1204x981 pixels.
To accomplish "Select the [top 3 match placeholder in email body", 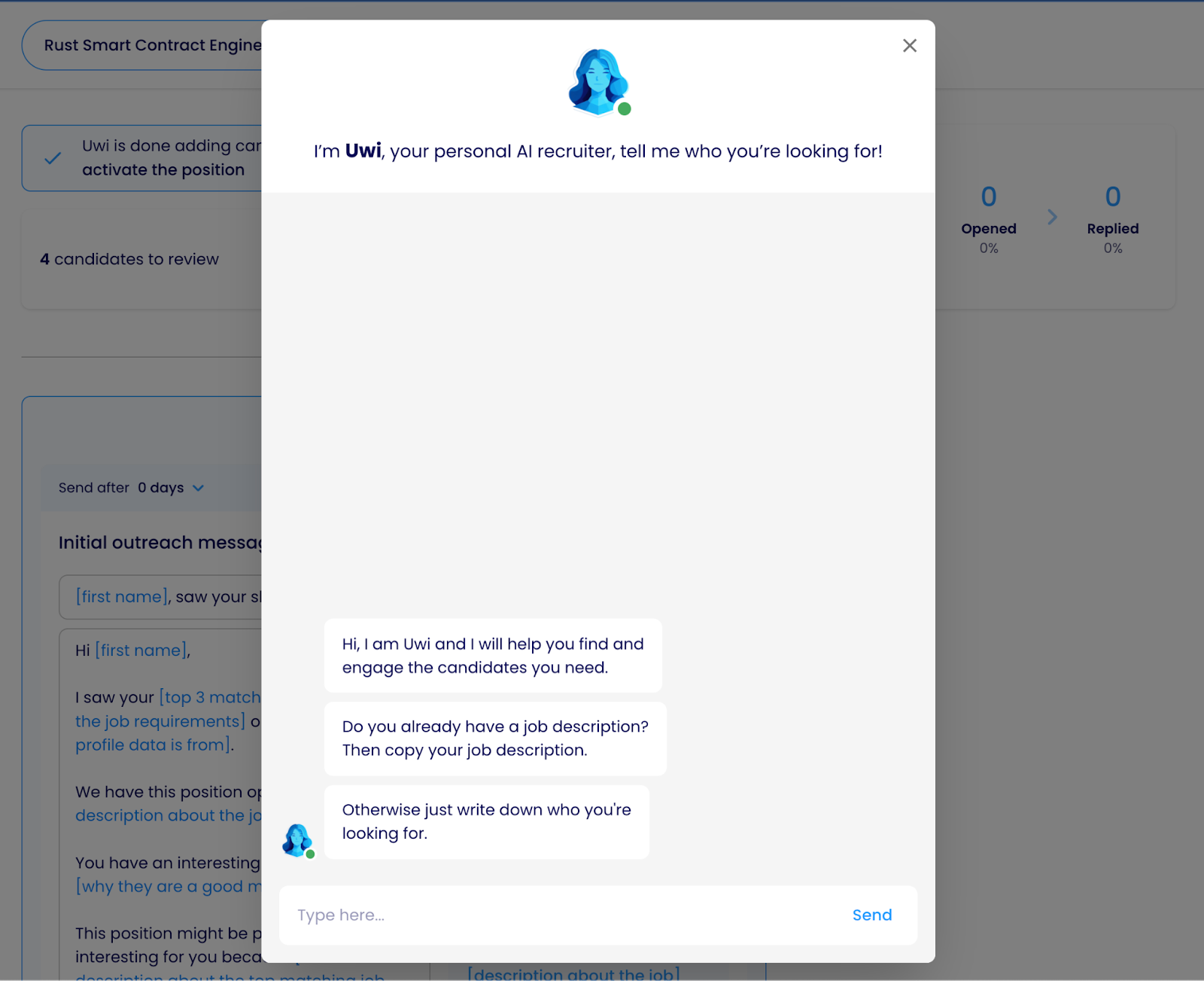I will [210, 698].
